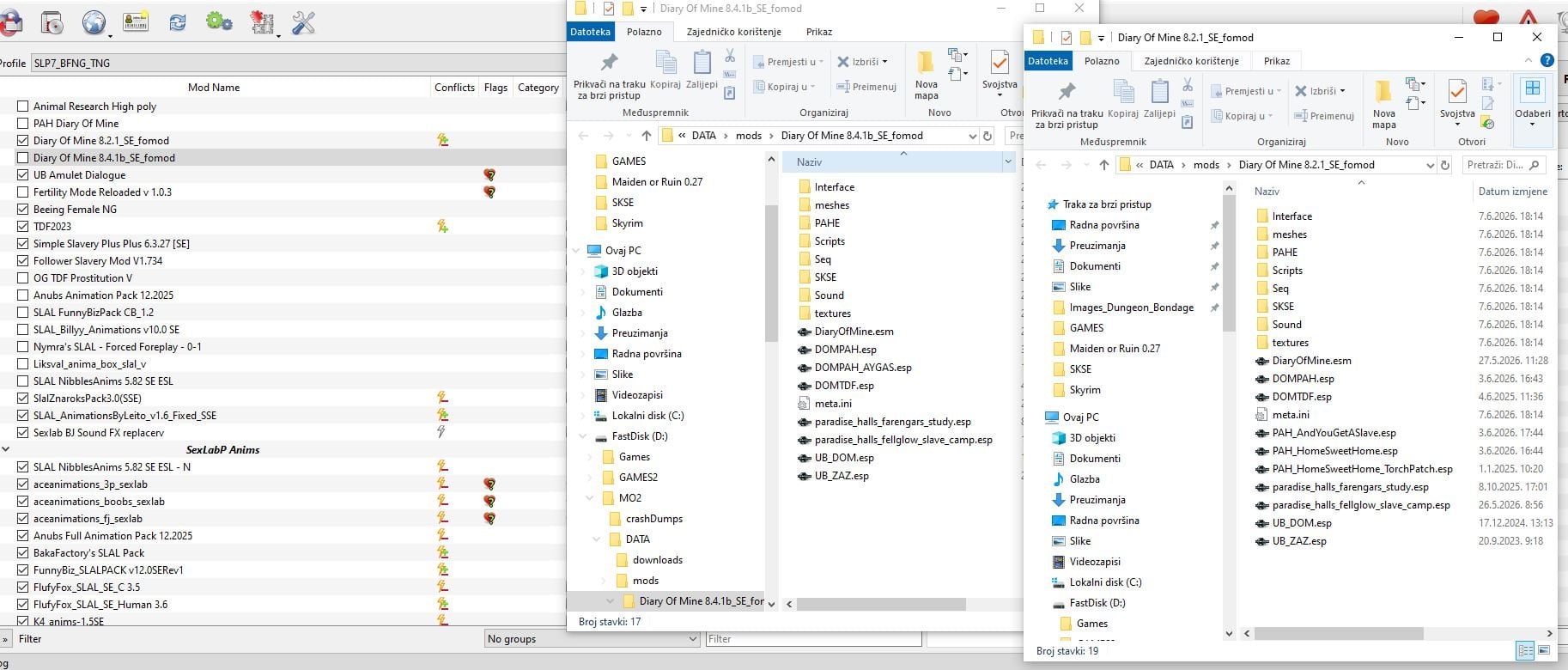The image size is (1568, 670).
Task: Expand address history in 8.2.1 window
Action: [1430, 165]
